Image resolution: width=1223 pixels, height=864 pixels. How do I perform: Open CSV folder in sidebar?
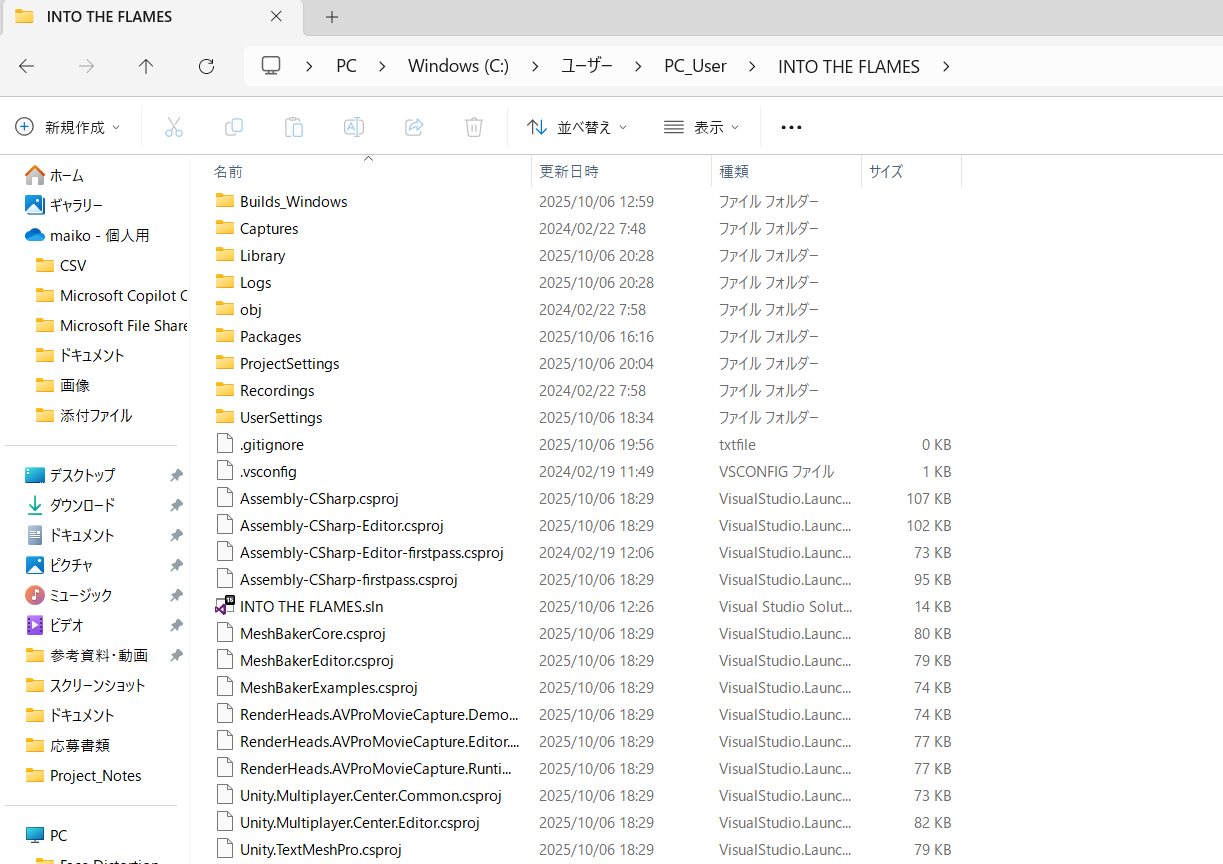pos(73,265)
